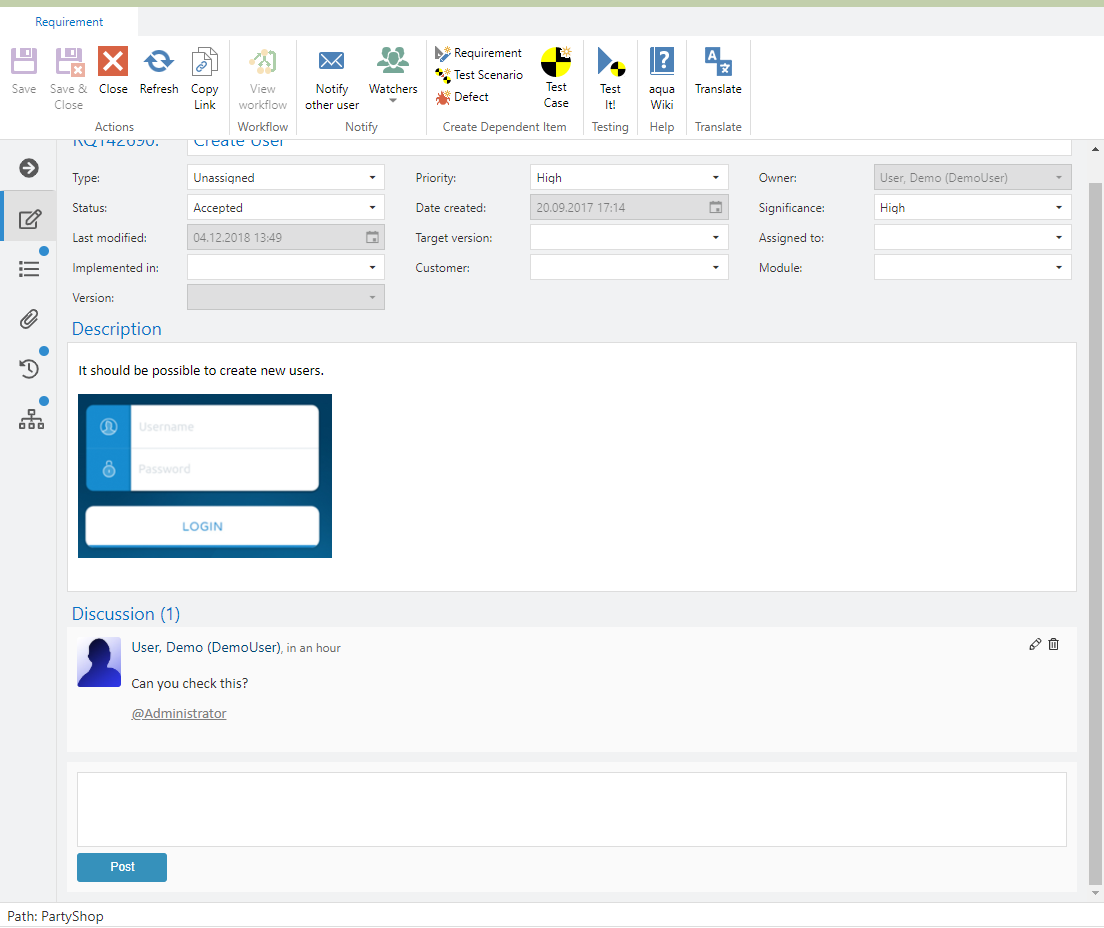Edit the discussion comment with the pencil
Viewport: 1104px width, 928px height.
(1035, 645)
